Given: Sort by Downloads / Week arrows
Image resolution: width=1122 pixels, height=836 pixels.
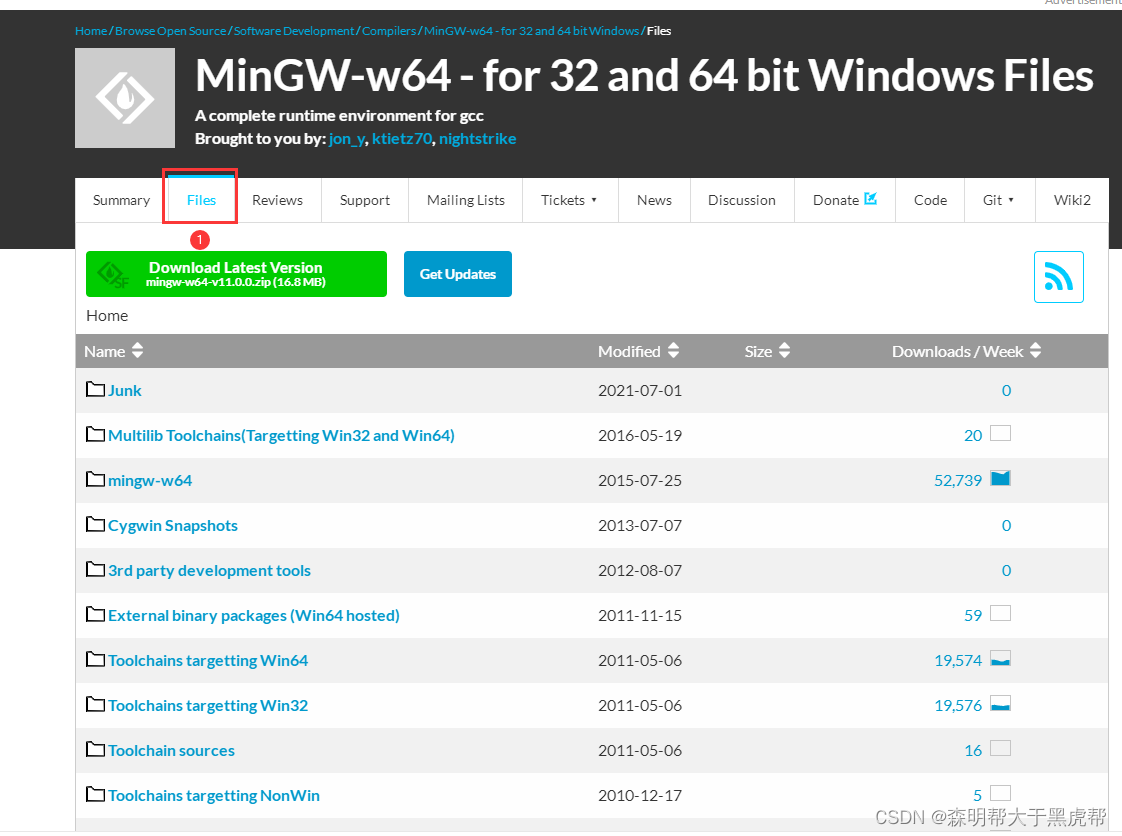Looking at the screenshot, I should [x=1035, y=351].
